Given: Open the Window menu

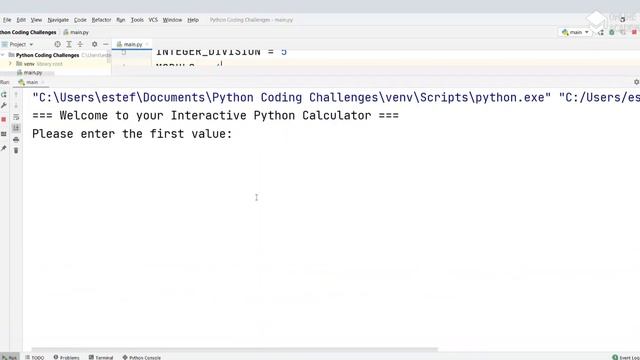Looking at the screenshot, I should (x=172, y=20).
